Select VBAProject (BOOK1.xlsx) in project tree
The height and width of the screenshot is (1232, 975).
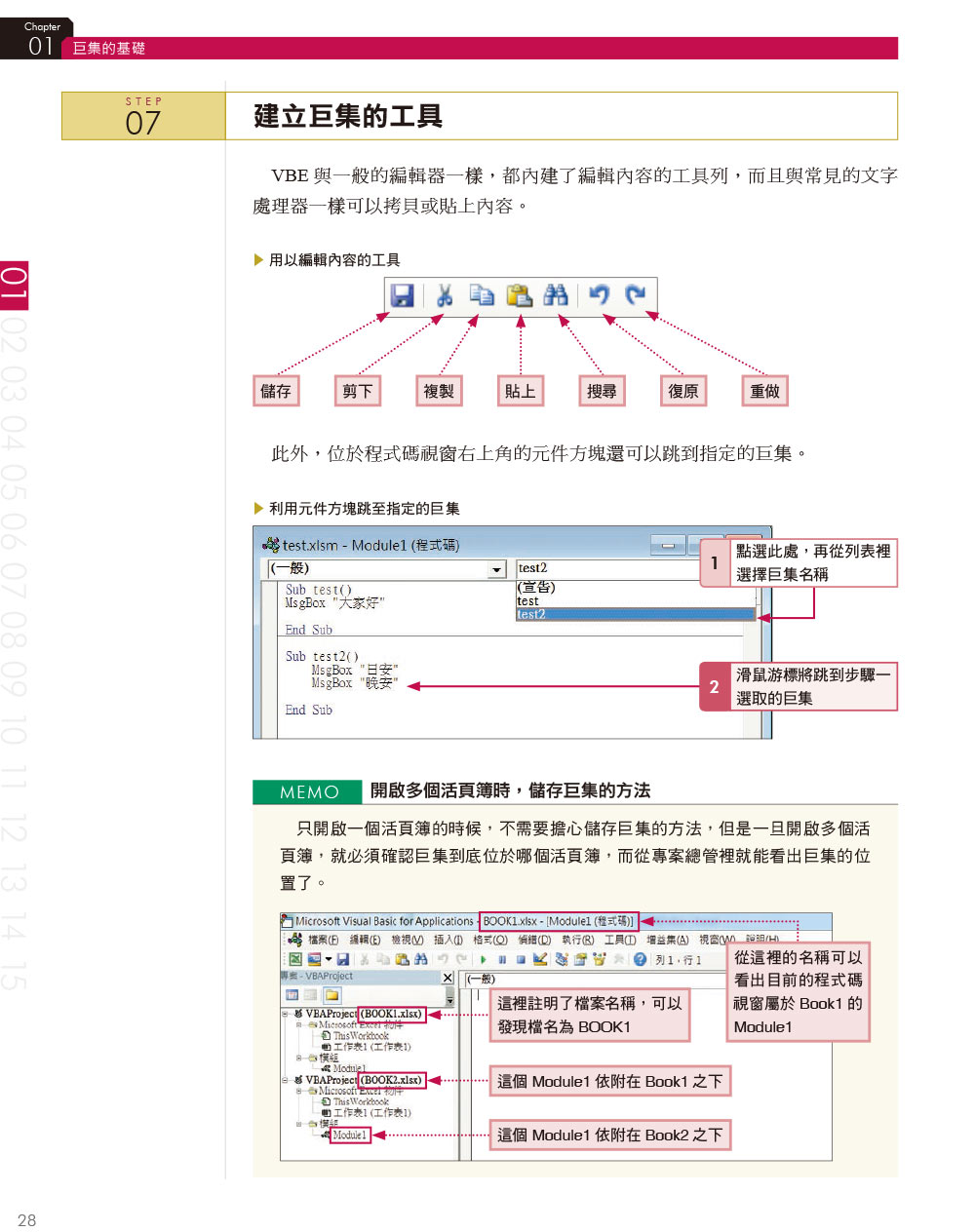click(x=364, y=1014)
